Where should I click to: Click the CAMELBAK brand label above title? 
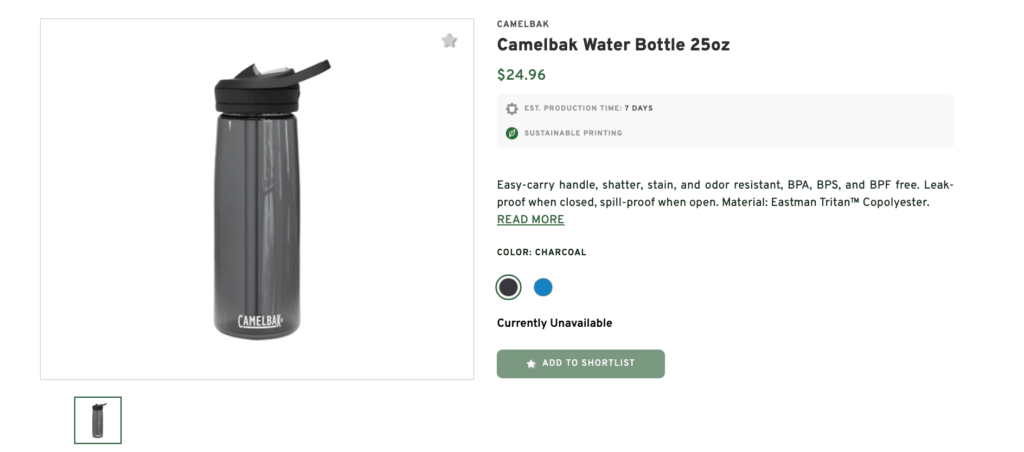pyautogui.click(x=523, y=24)
